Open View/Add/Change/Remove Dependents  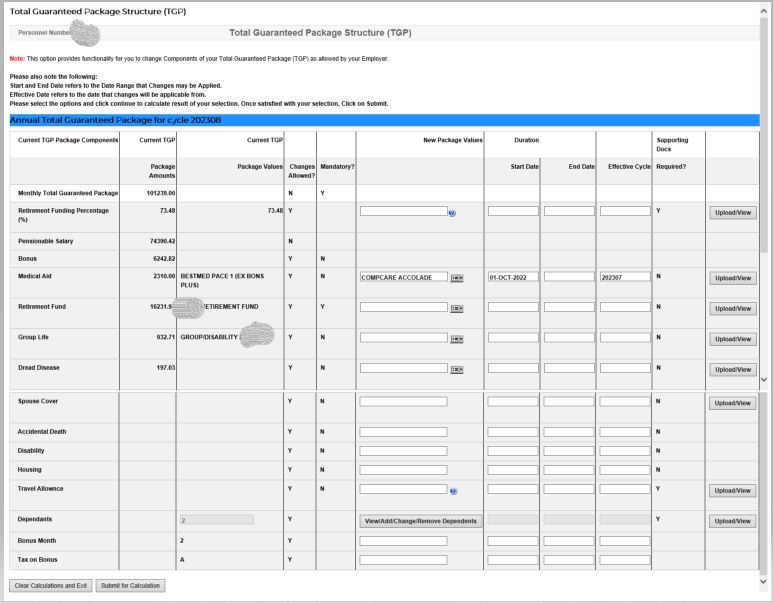tap(420, 521)
